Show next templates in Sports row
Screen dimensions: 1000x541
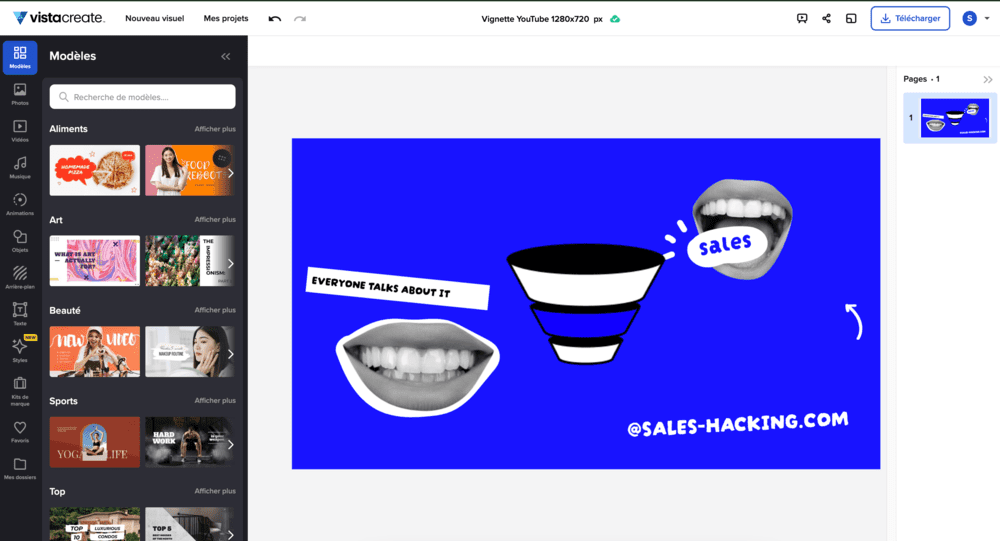point(230,445)
